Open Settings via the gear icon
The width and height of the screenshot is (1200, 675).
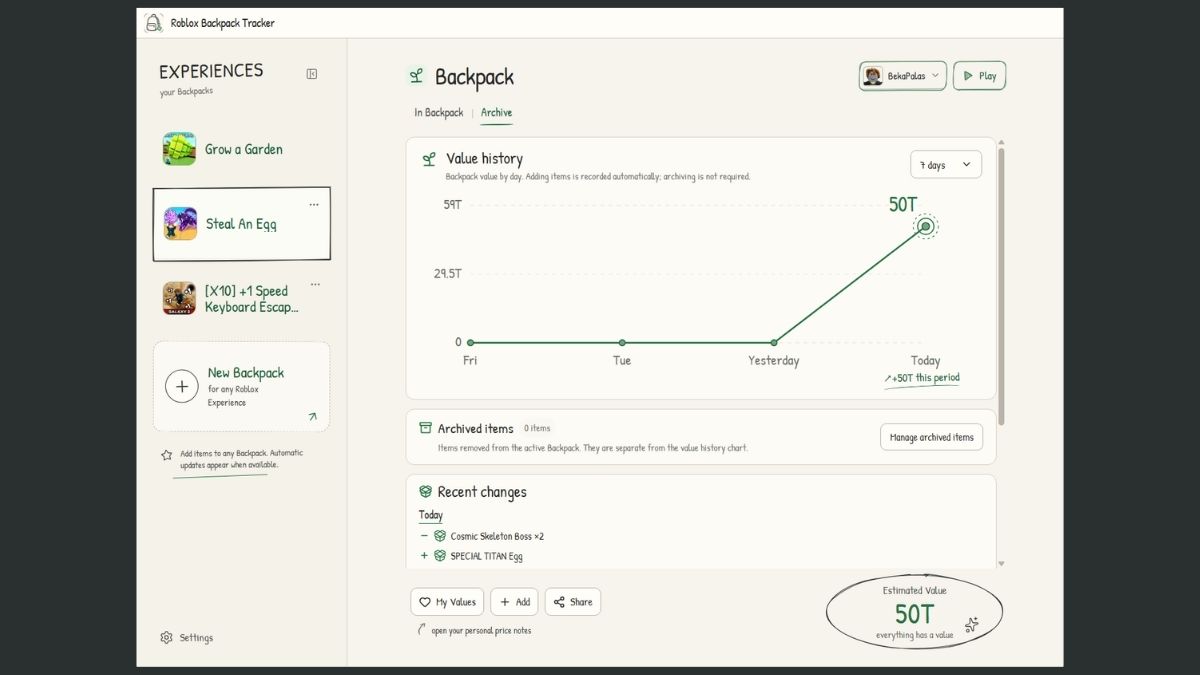click(x=166, y=638)
